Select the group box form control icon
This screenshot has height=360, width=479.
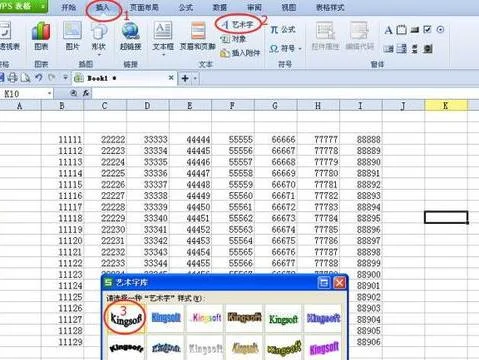pyautogui.click(x=401, y=30)
